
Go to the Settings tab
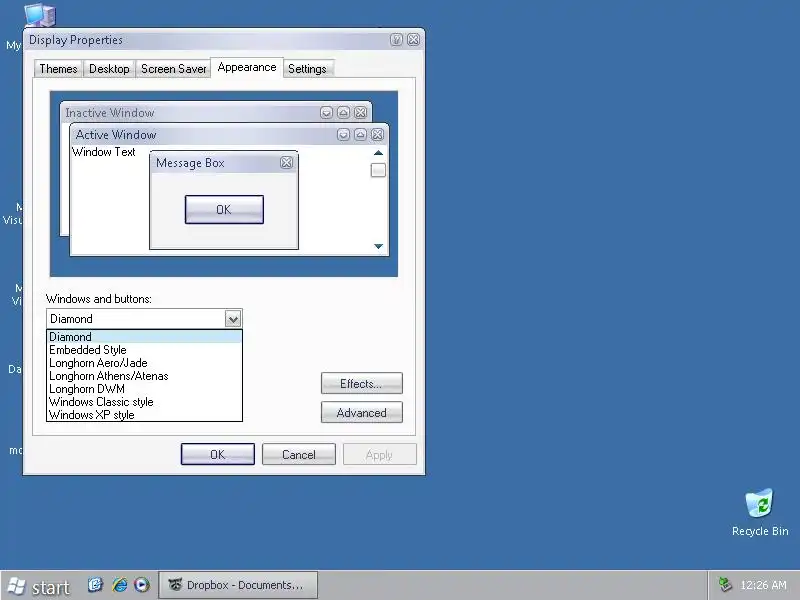[x=307, y=69]
